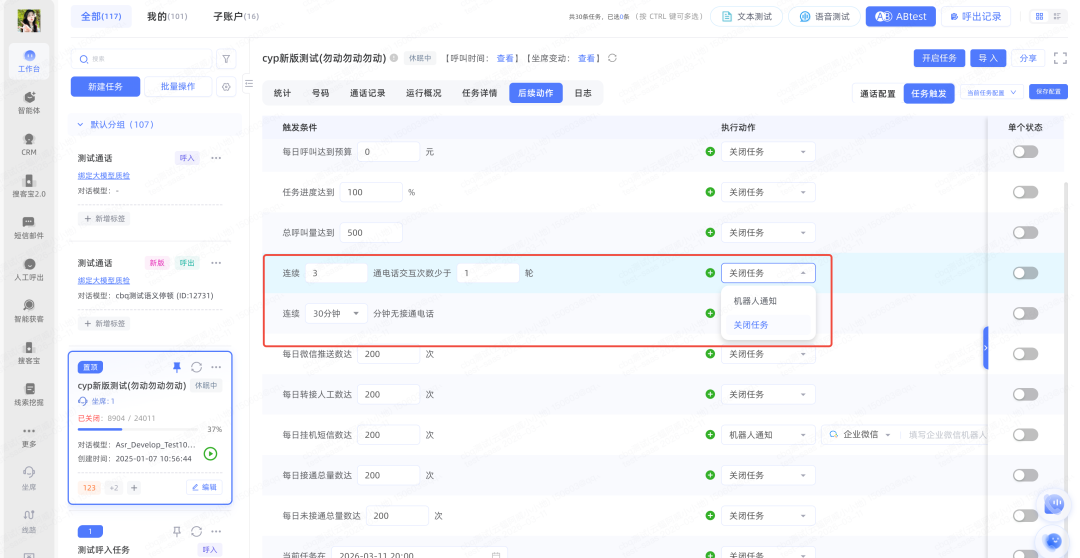Click the 任务进度达到 percentage input field
The height and width of the screenshot is (558, 1080).
click(371, 192)
